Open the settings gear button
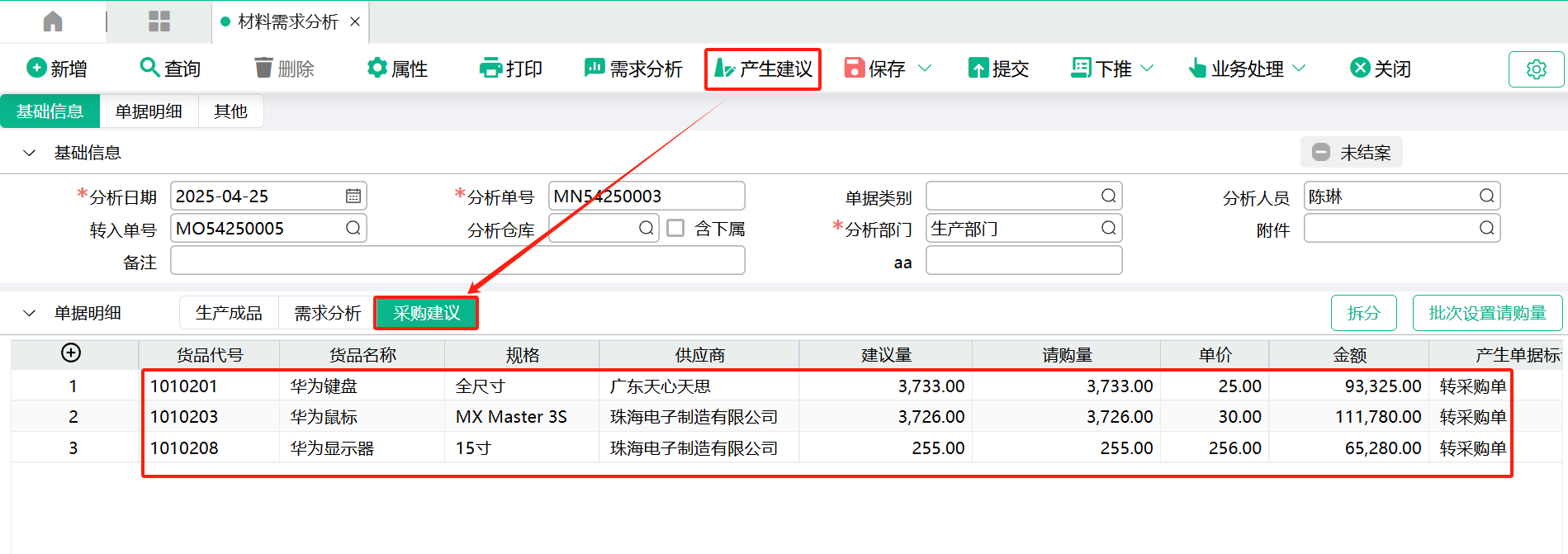1568x554 pixels. (1536, 69)
